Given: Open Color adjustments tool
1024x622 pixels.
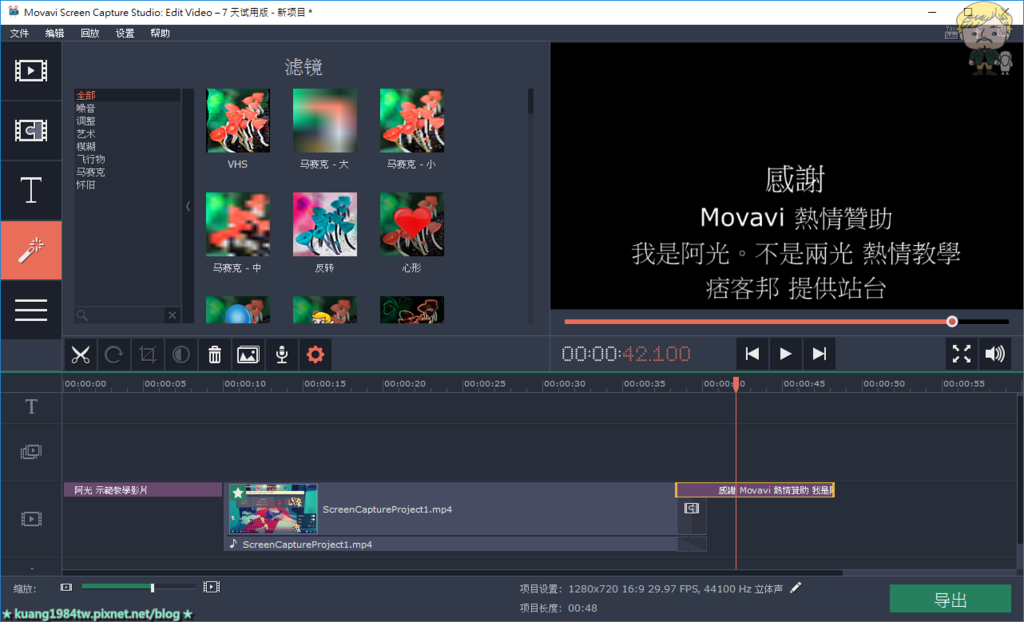Looking at the screenshot, I should [181, 355].
